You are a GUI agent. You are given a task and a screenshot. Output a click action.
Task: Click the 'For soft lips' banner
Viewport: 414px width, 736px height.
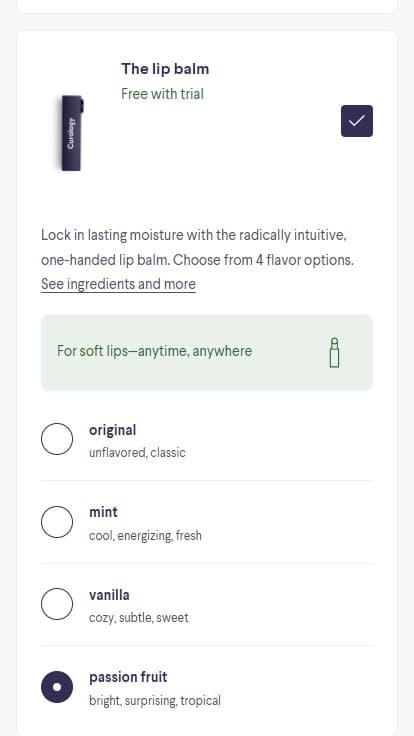(x=207, y=353)
